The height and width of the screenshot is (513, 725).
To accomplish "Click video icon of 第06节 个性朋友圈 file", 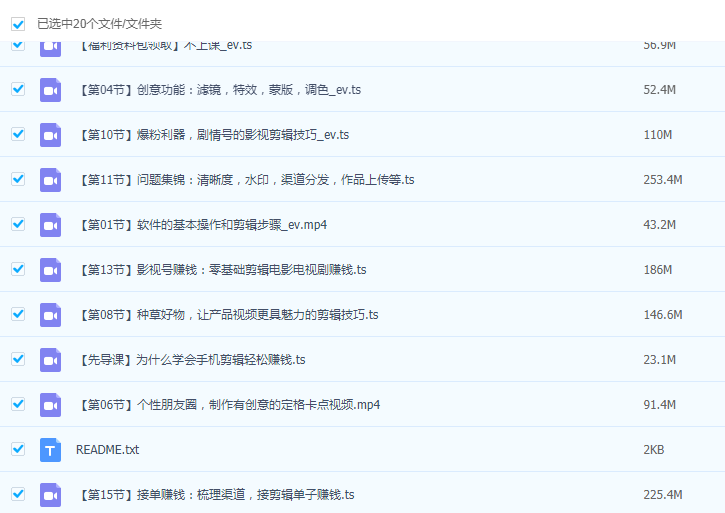I will click(50, 405).
